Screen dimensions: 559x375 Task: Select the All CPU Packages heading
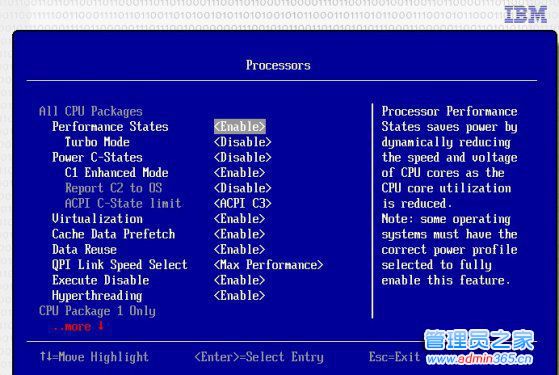(91, 111)
